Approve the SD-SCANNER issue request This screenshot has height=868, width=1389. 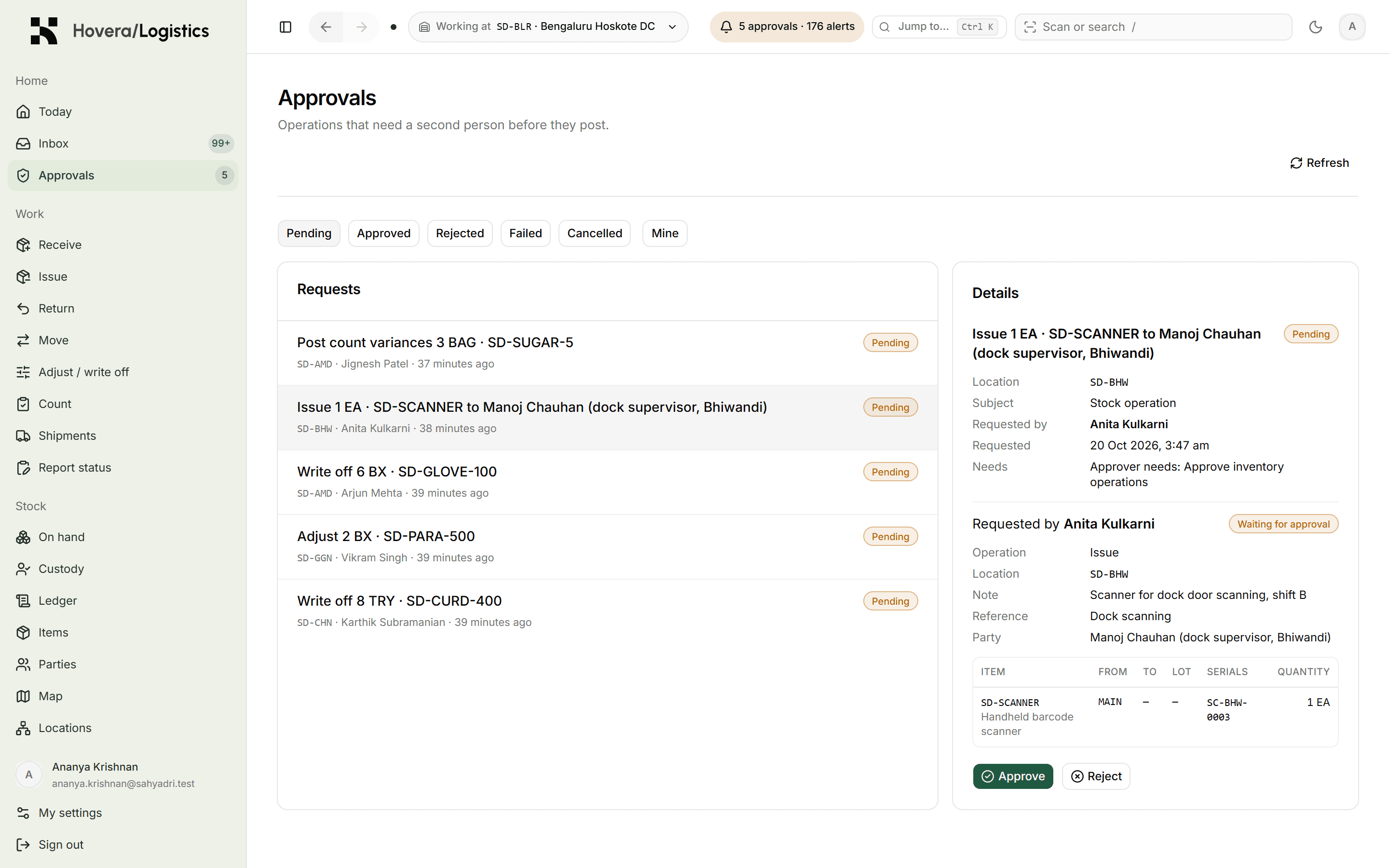point(1012,776)
